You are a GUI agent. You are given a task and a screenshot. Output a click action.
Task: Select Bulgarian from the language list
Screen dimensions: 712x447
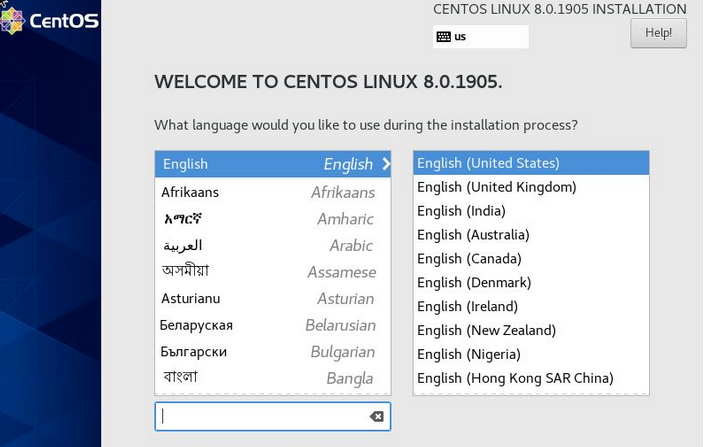click(x=272, y=352)
